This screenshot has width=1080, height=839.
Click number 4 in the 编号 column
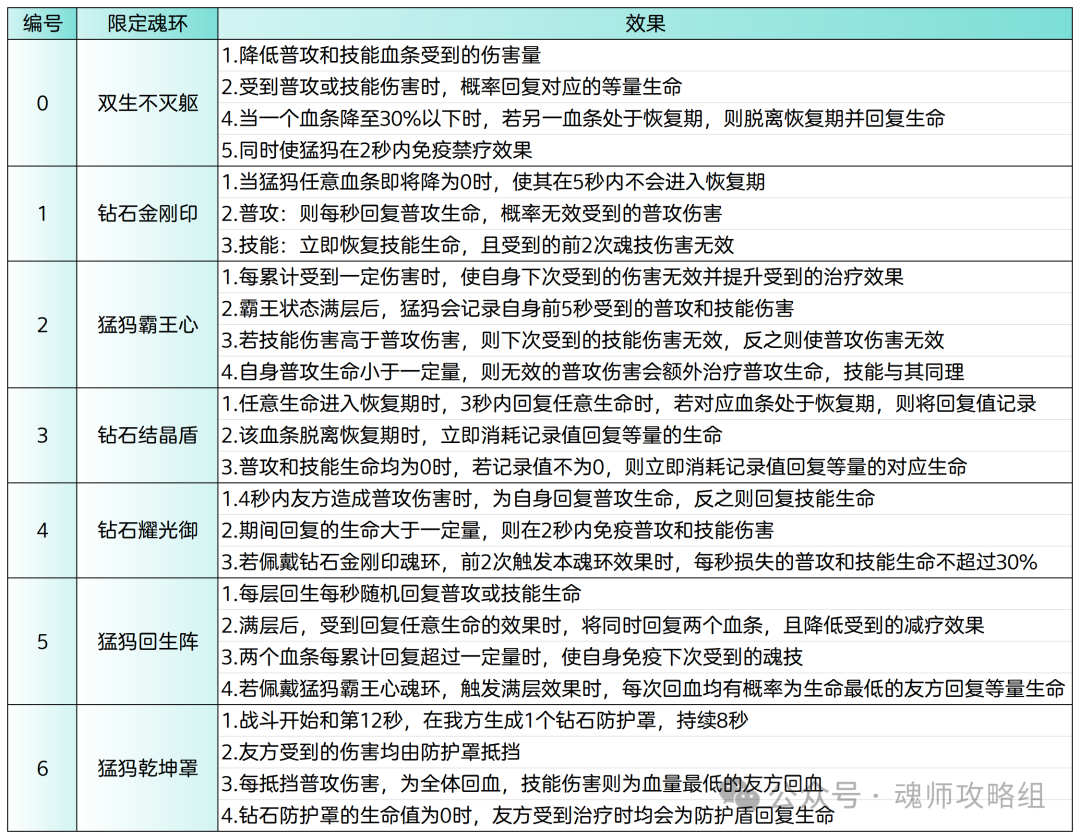coord(42,530)
